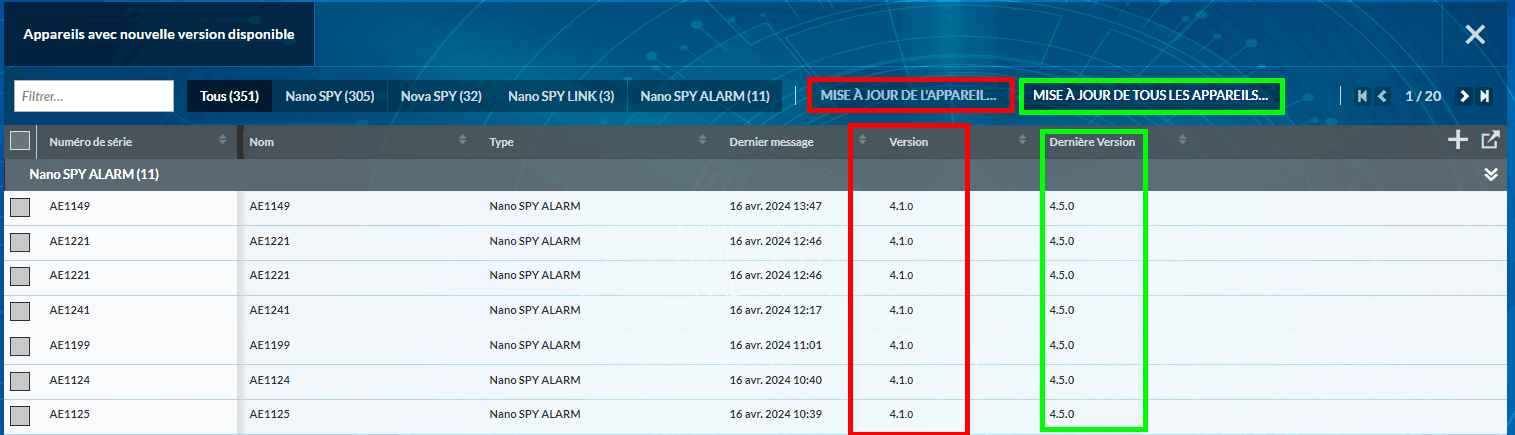Sort by Type column arrows

(x=702, y=141)
